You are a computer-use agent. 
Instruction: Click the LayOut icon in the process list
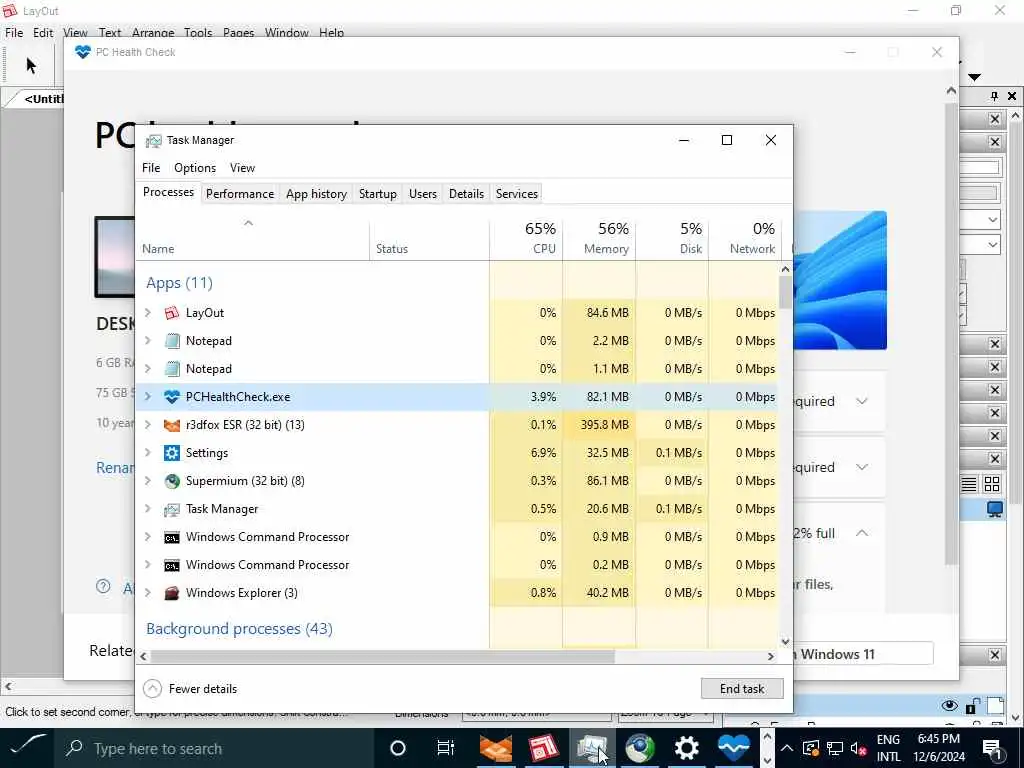click(x=172, y=313)
